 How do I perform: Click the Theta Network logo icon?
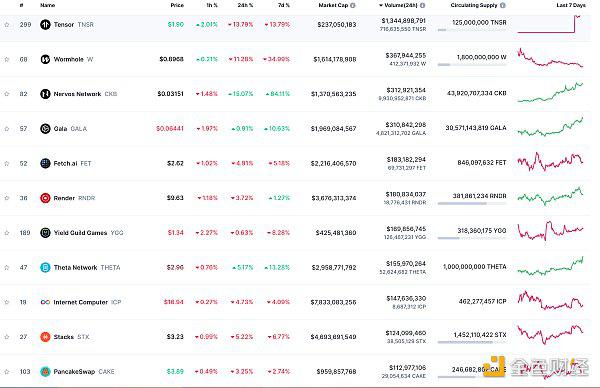point(45,267)
